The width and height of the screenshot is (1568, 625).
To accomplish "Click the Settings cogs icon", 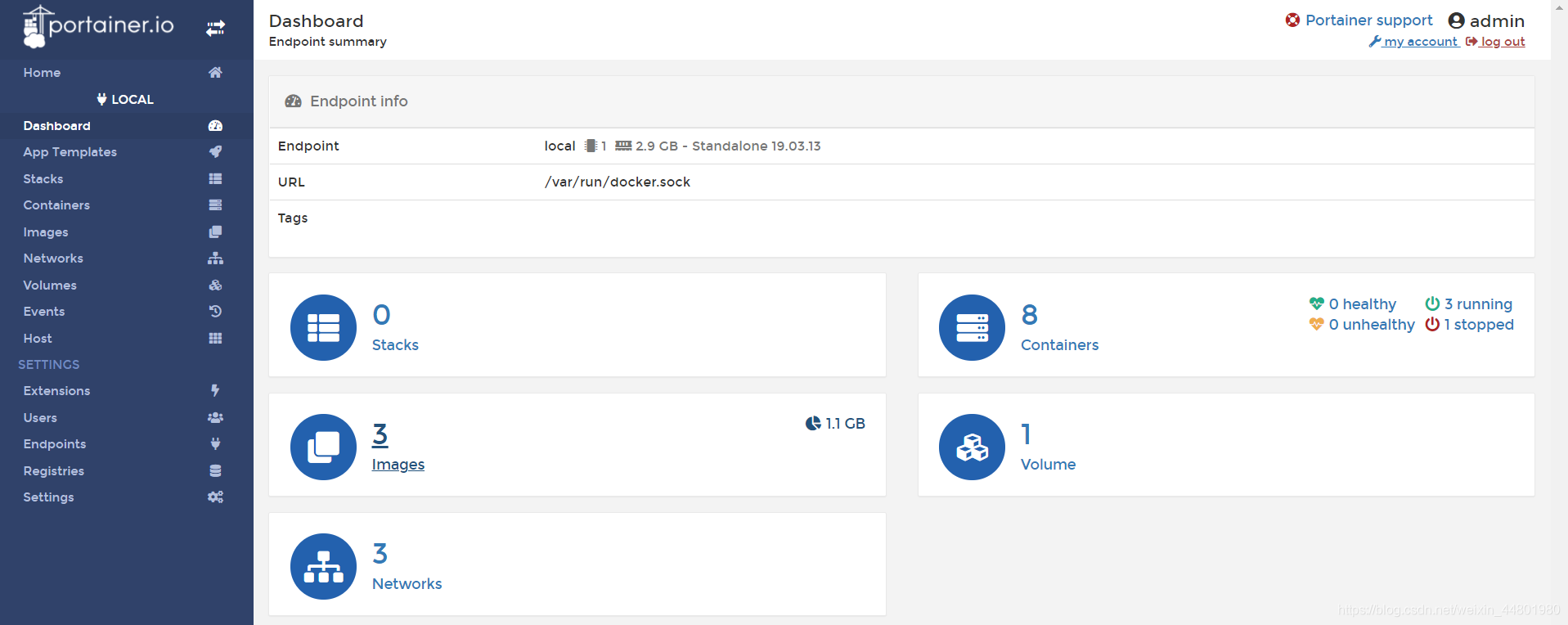I will (x=215, y=497).
